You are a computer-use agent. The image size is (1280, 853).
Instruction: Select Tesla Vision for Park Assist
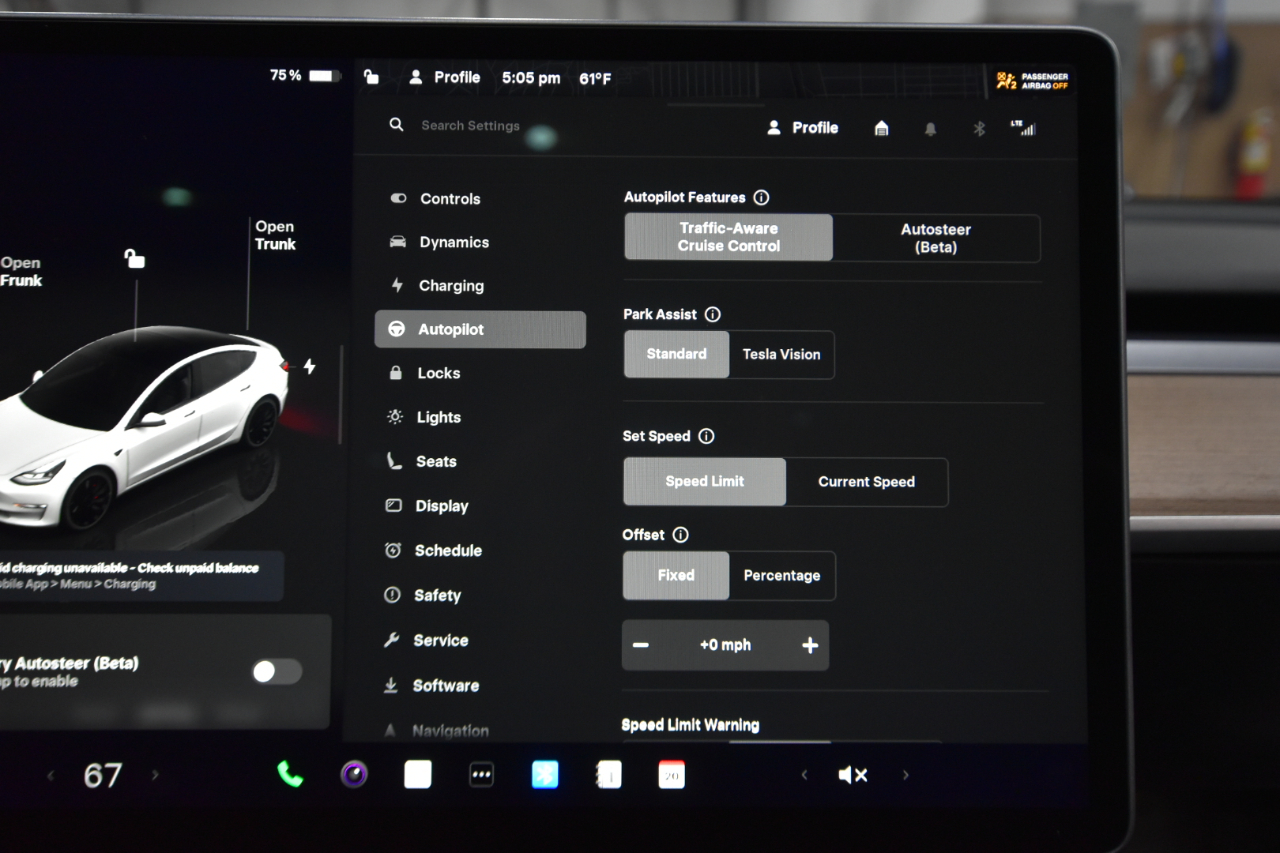point(781,355)
